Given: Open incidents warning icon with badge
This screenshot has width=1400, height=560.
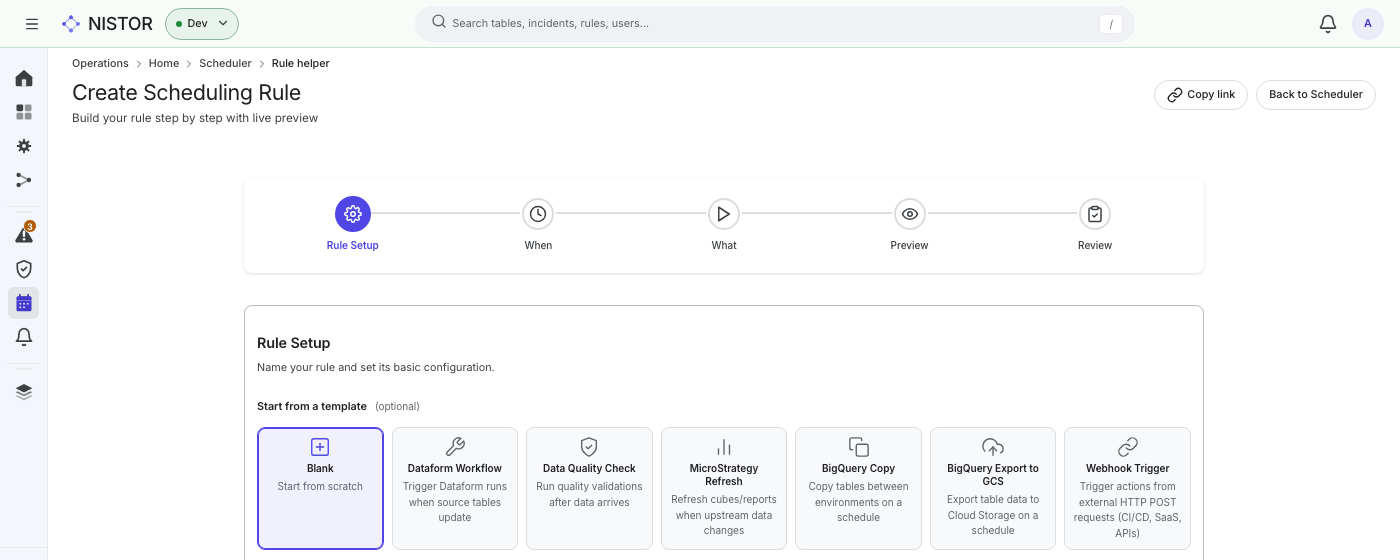Looking at the screenshot, I should [x=24, y=234].
